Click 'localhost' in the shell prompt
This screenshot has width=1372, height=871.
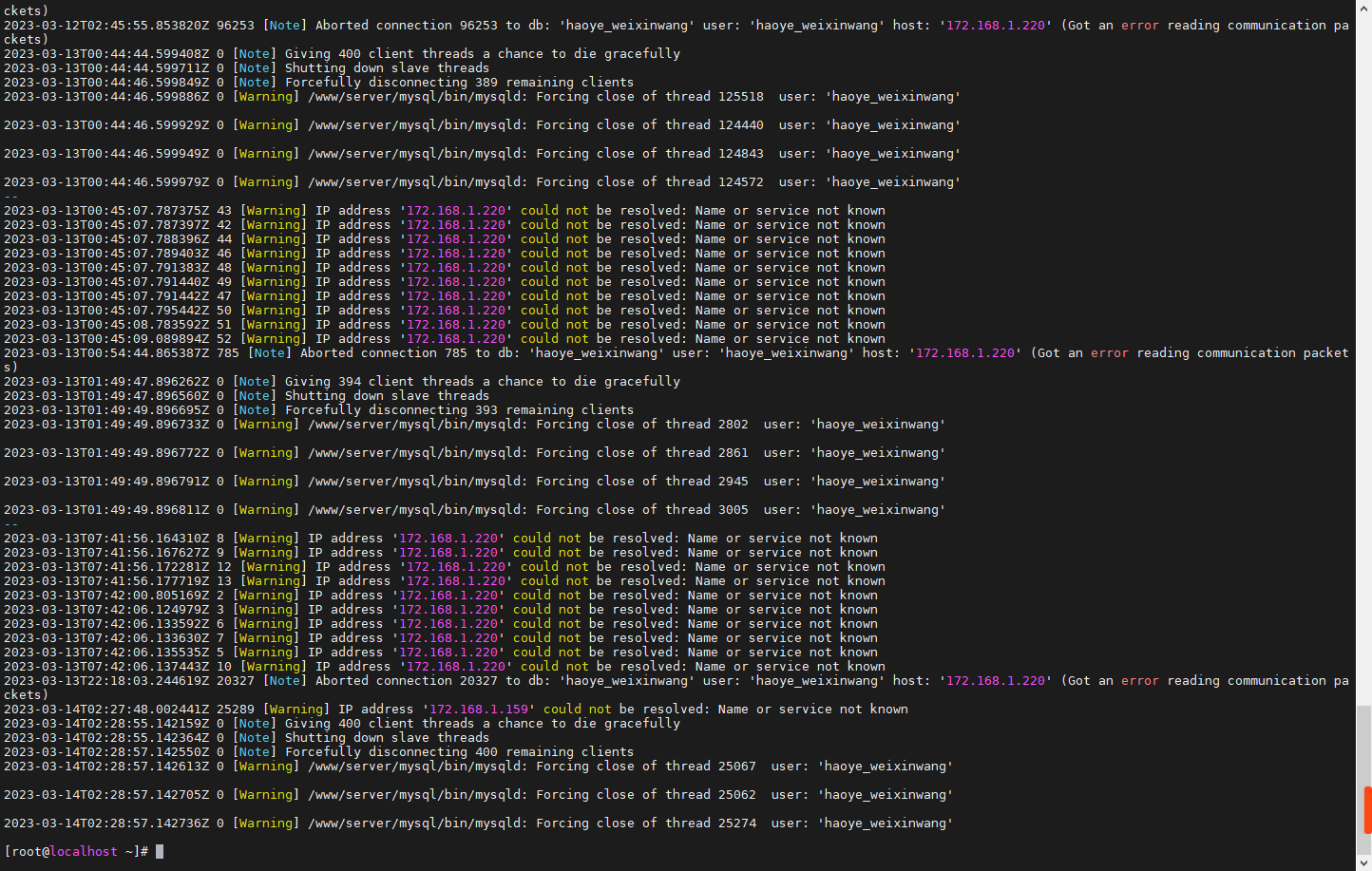click(x=84, y=852)
